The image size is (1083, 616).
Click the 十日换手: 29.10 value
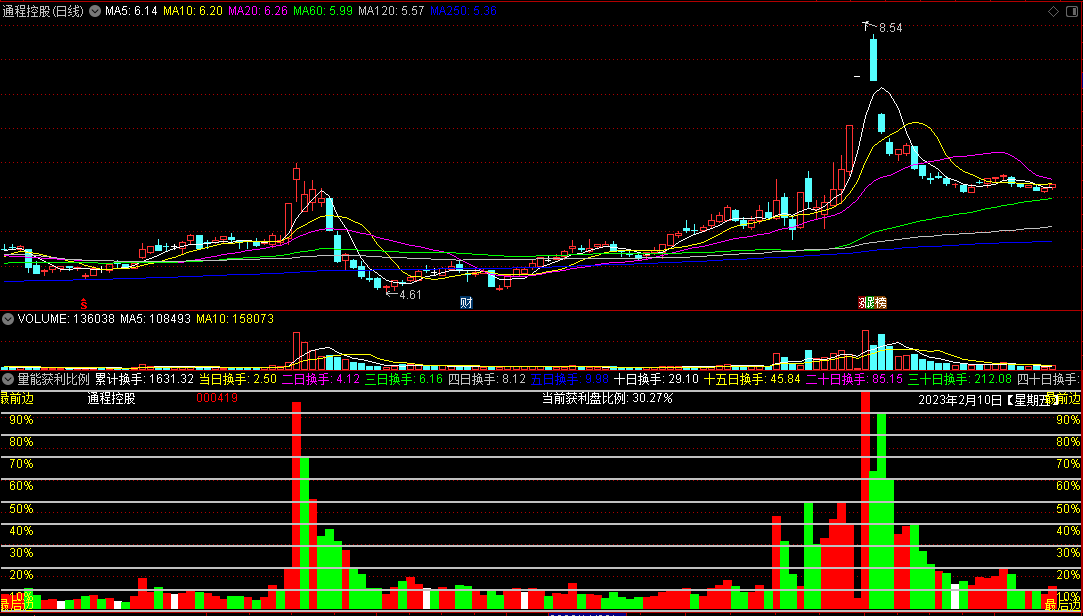[x=656, y=379]
